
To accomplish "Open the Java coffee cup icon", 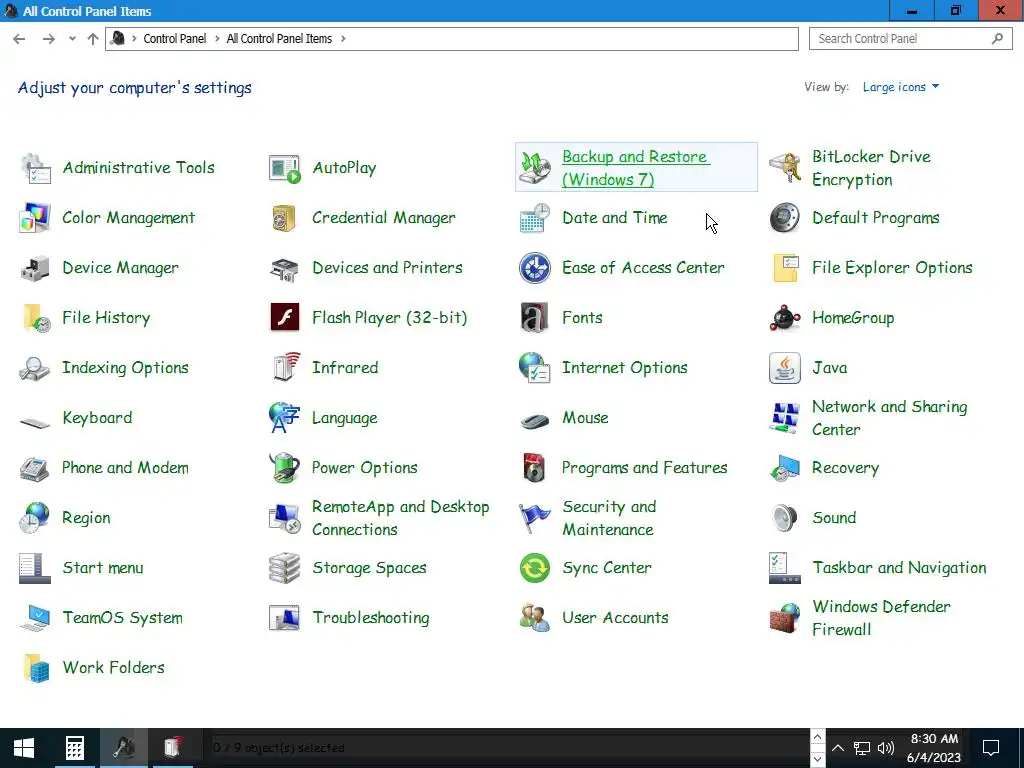I will [x=785, y=368].
